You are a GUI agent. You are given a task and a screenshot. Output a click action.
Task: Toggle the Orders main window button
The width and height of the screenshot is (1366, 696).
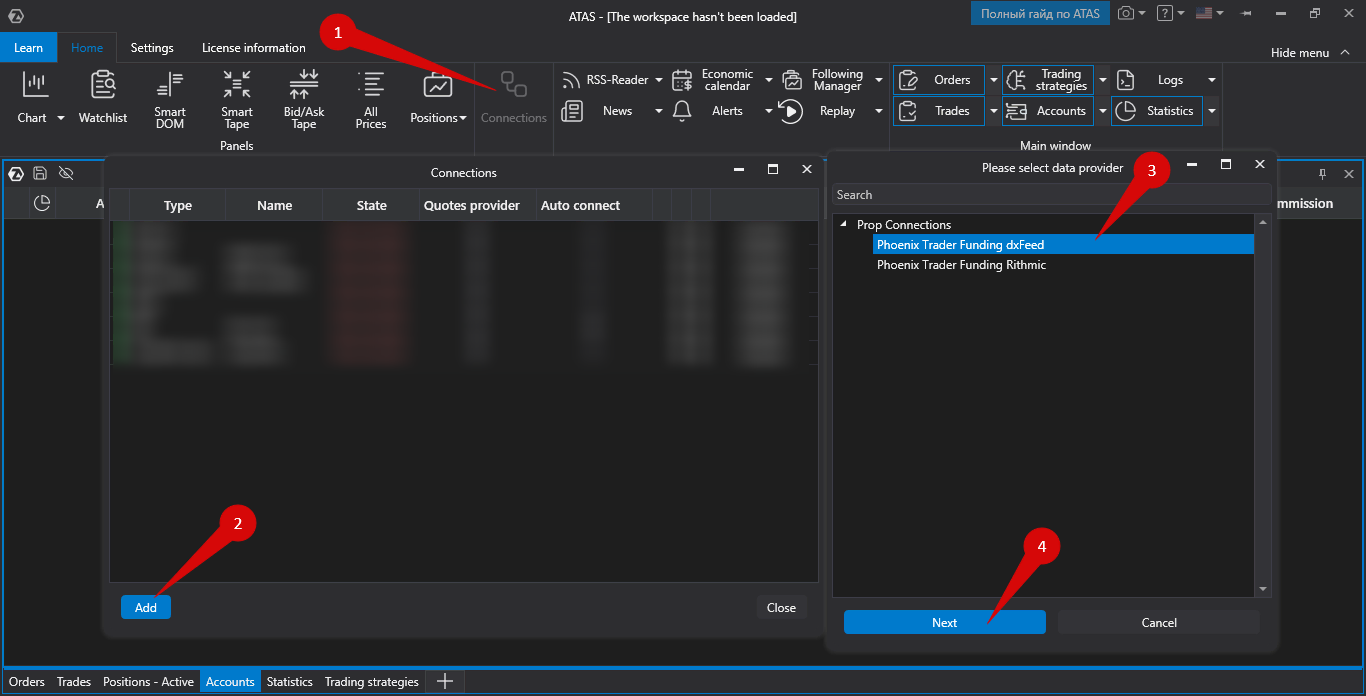[939, 80]
